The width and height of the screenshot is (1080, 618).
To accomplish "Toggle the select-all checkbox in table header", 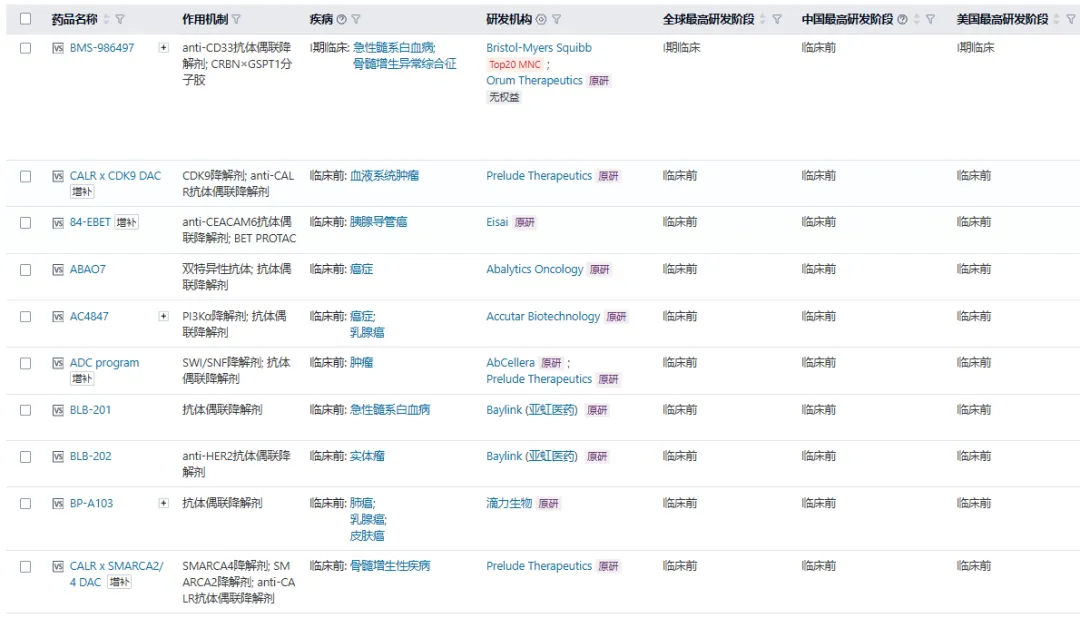I will click(x=26, y=19).
